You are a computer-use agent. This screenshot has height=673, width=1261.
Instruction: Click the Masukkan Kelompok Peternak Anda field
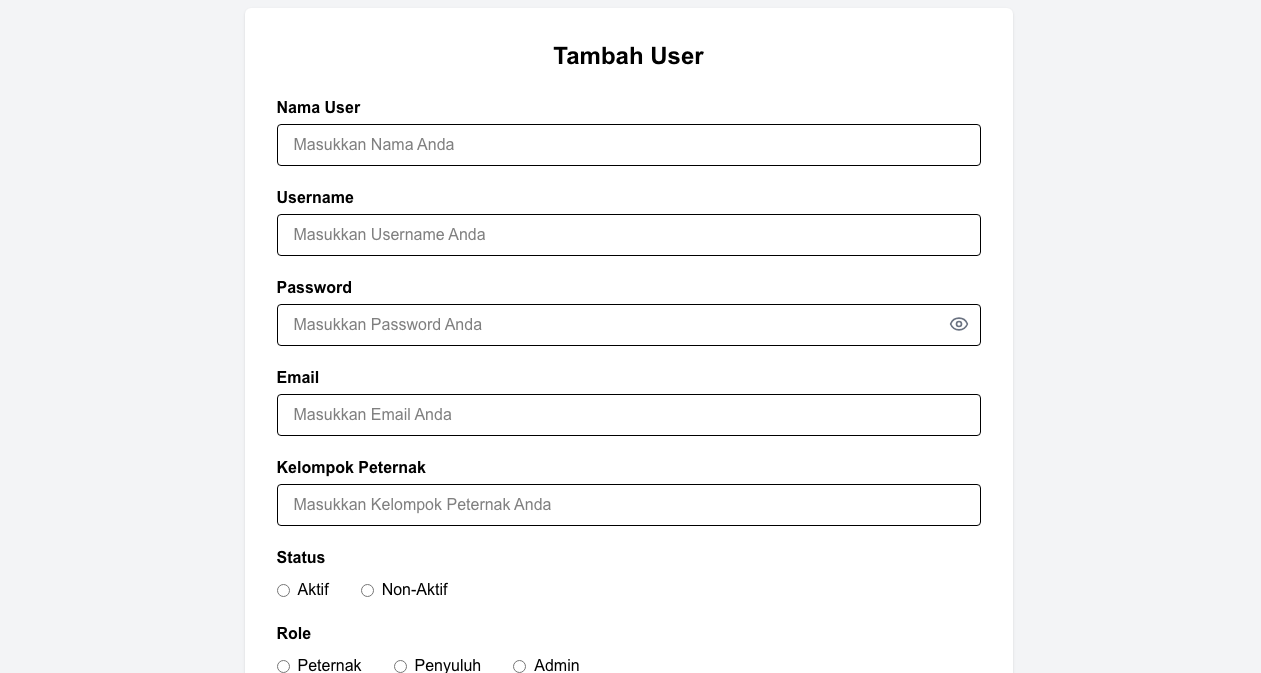point(628,505)
